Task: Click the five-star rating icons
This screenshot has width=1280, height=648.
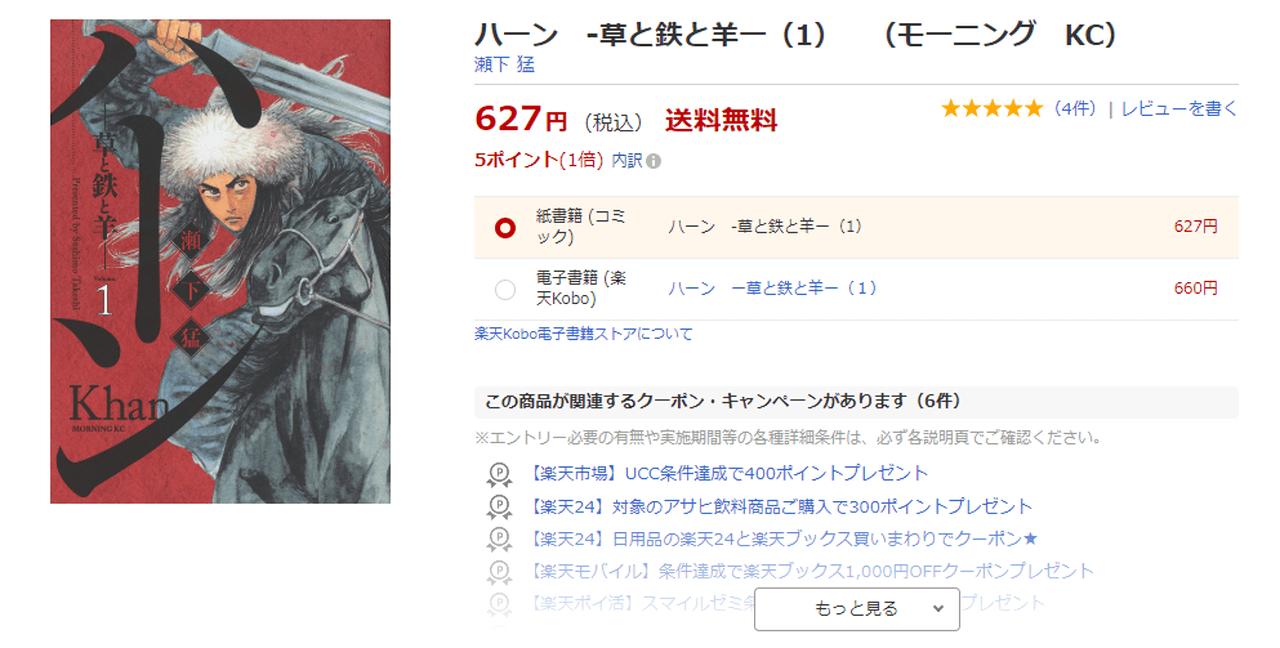Action: pyautogui.click(x=992, y=109)
